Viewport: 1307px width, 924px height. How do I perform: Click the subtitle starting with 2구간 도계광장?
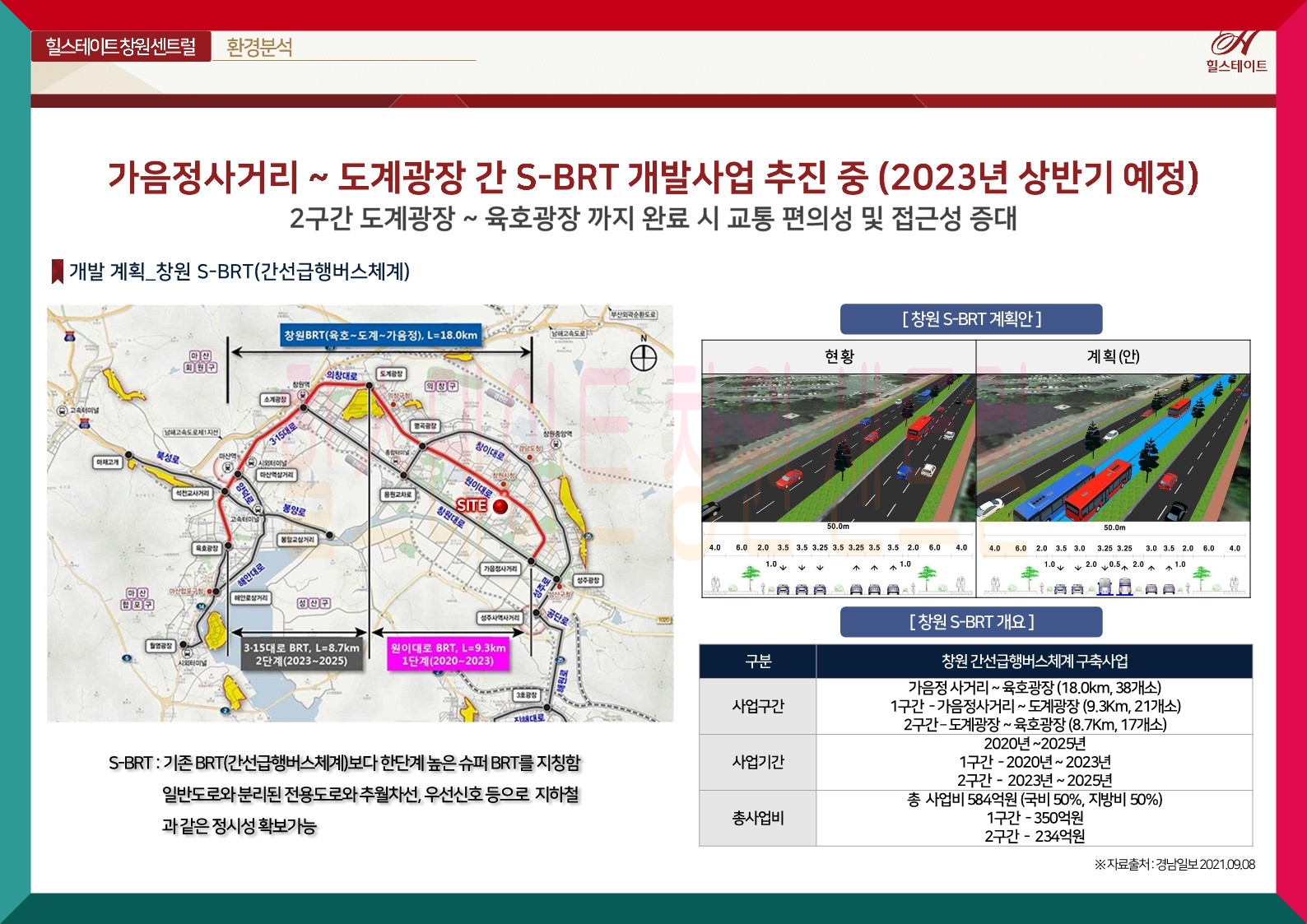(653, 218)
